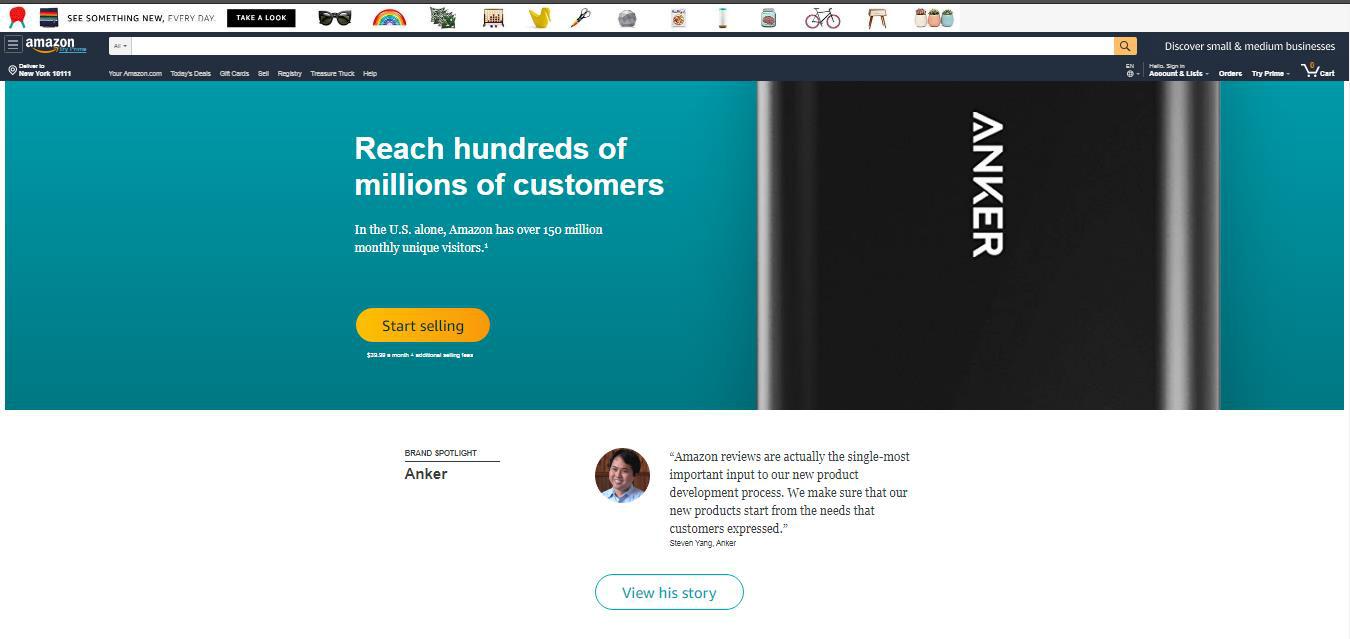Screen dimensions: 1350x639
Task: Open Orders page
Action: (1230, 73)
